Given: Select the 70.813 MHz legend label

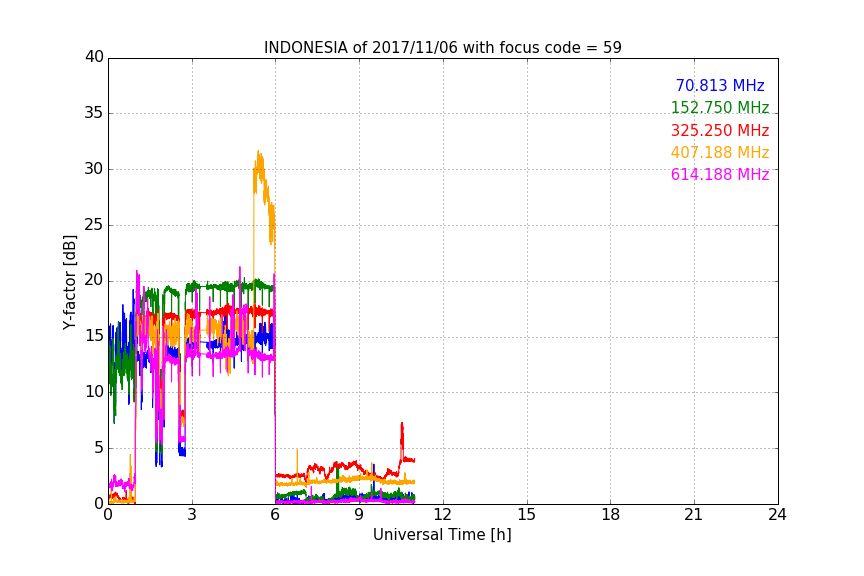Looking at the screenshot, I should pyautogui.click(x=720, y=85).
